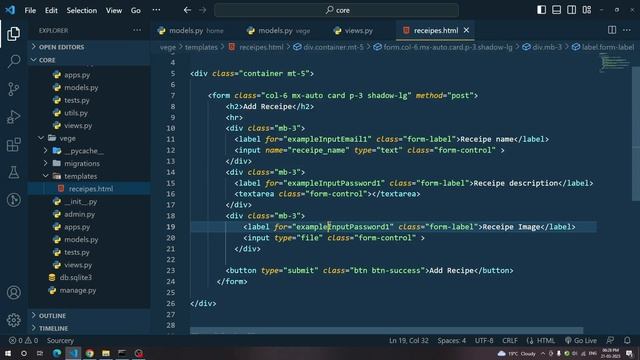Click the Go Back arrow in title bar
640x360 pixels.
coord(187,10)
